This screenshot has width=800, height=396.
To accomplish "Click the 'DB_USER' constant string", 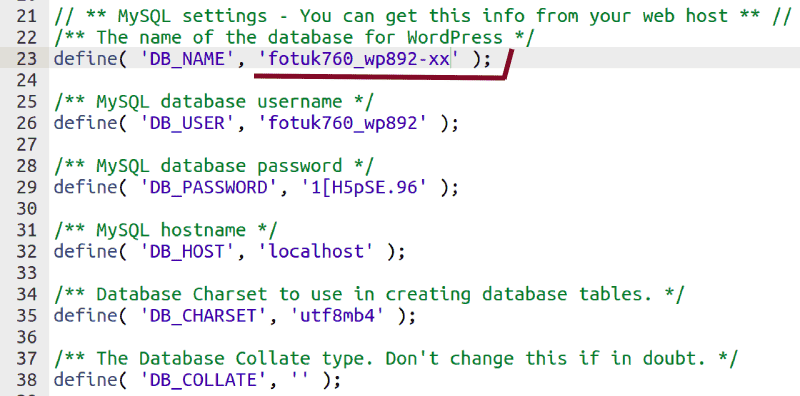I will [x=187, y=123].
